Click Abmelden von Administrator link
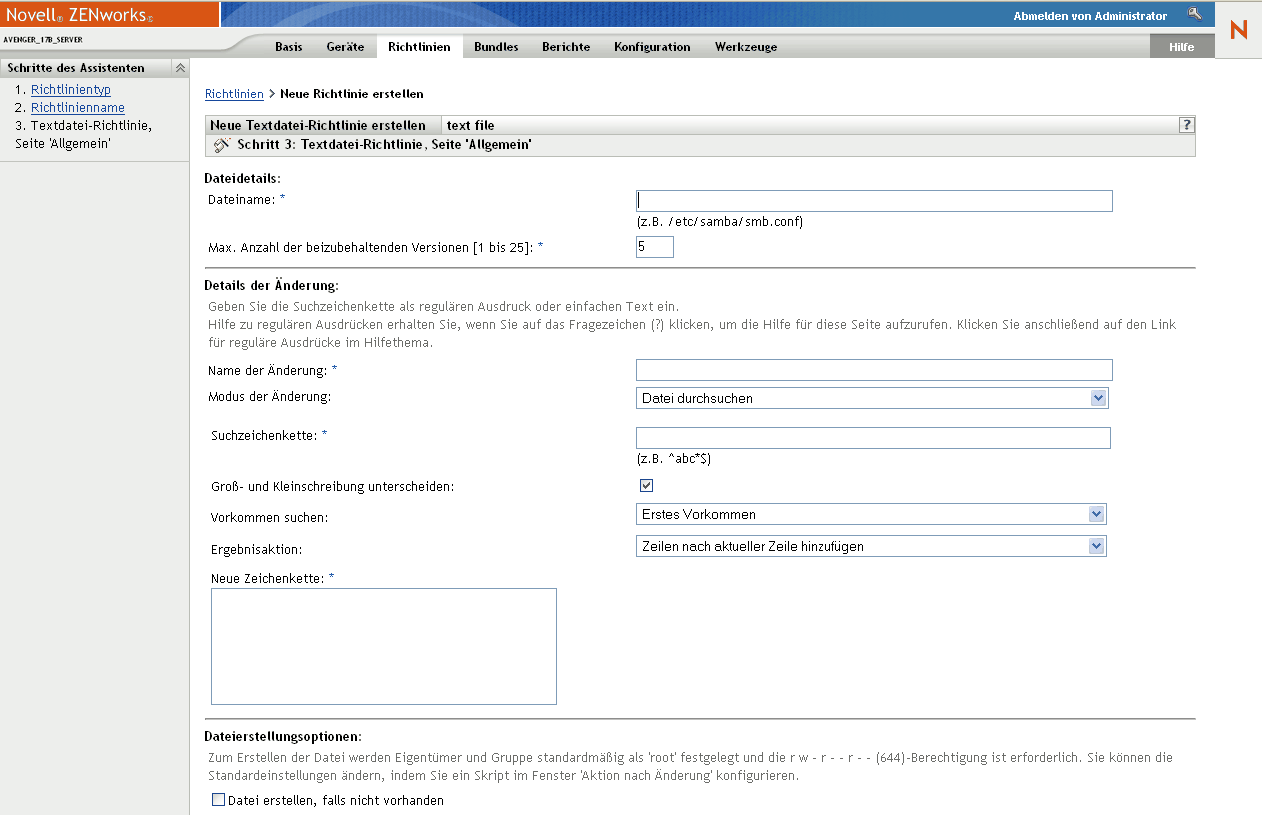Screen dimensions: 1262x815 coord(1090,16)
